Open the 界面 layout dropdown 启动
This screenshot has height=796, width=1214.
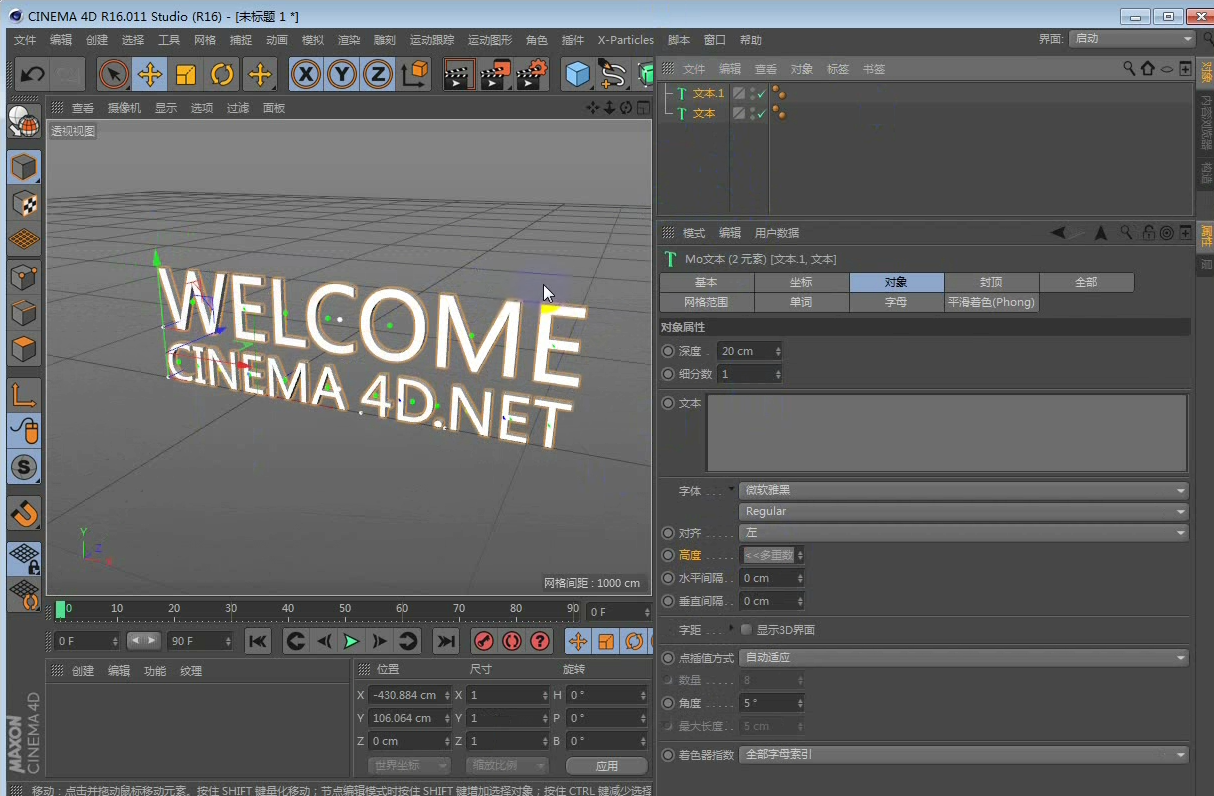1133,39
